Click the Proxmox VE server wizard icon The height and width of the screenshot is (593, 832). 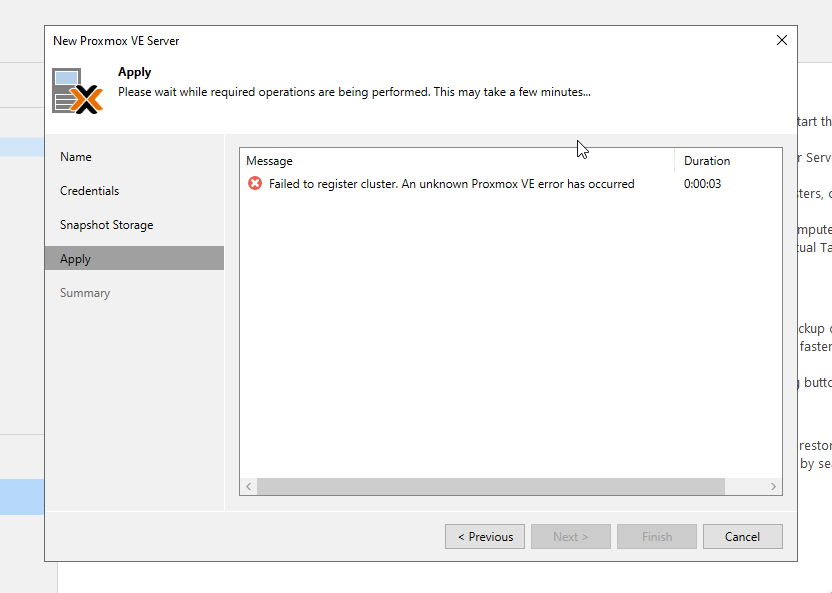77,91
